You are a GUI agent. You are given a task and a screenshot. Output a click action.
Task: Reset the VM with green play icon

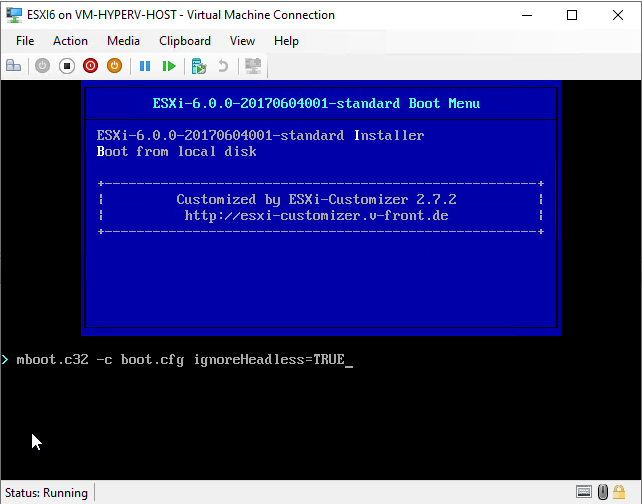169,66
